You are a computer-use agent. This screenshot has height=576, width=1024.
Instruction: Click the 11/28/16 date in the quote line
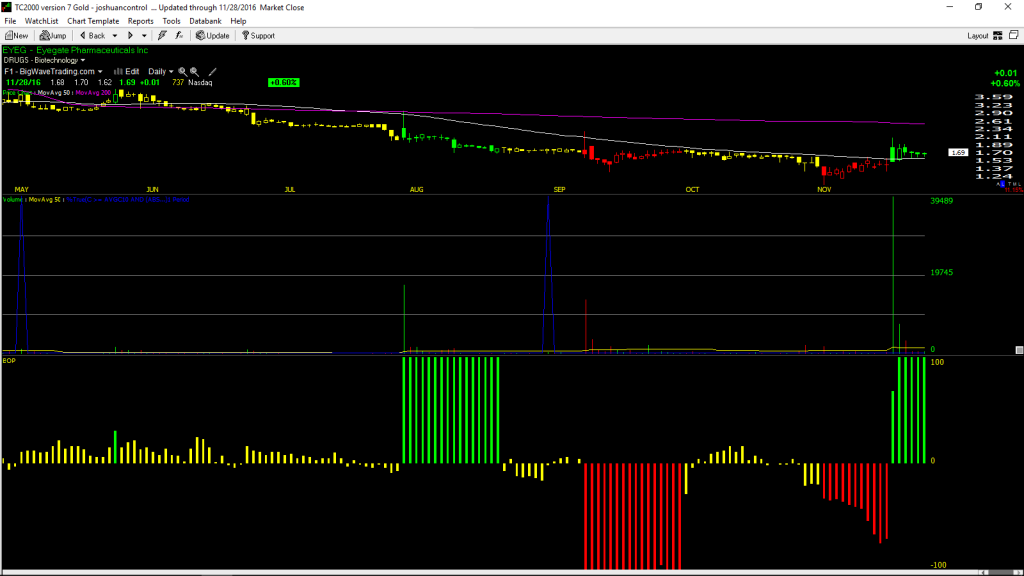click(x=24, y=82)
